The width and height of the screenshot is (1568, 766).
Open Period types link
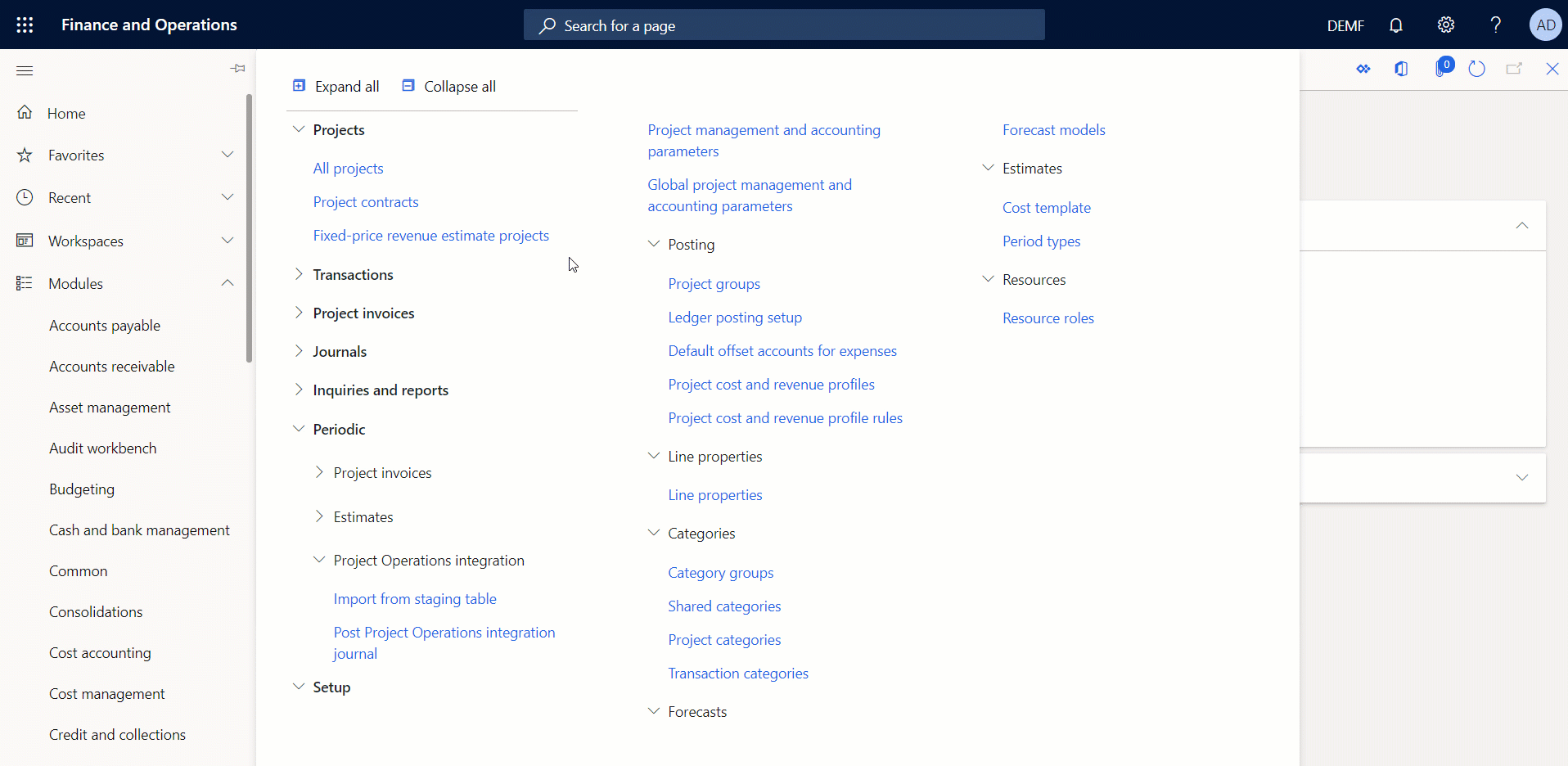1042,241
